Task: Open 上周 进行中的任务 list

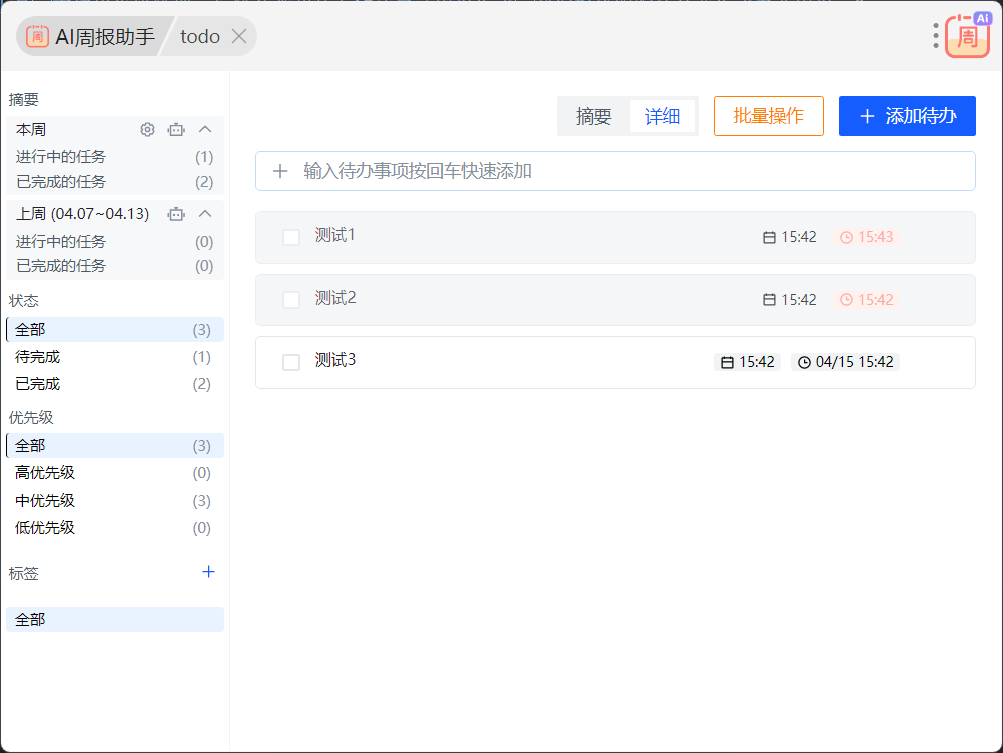Action: [x=115, y=242]
